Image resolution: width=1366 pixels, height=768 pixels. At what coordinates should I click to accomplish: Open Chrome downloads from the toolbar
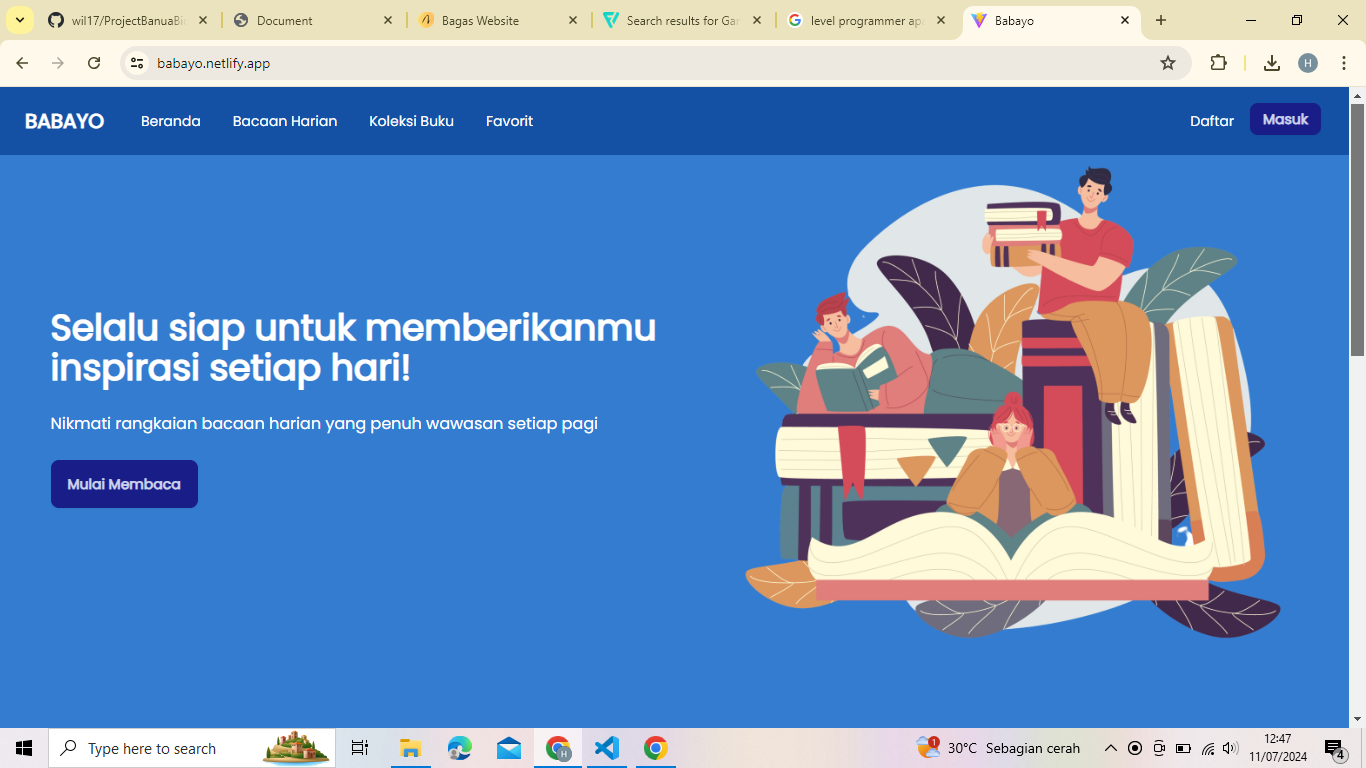pos(1272,62)
